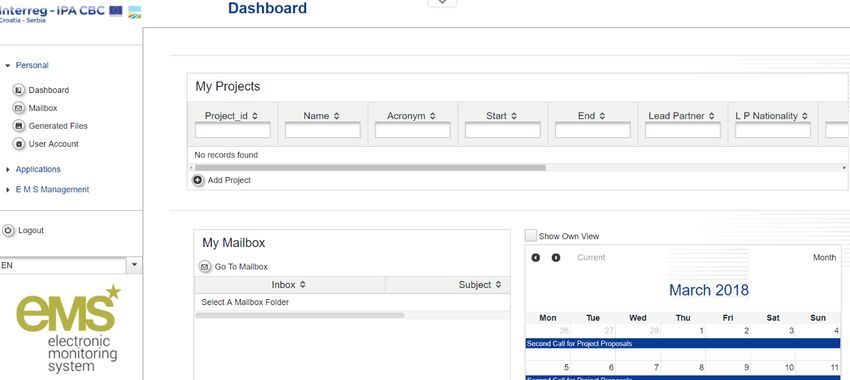Collapse the Personal menu section

click(x=8, y=66)
